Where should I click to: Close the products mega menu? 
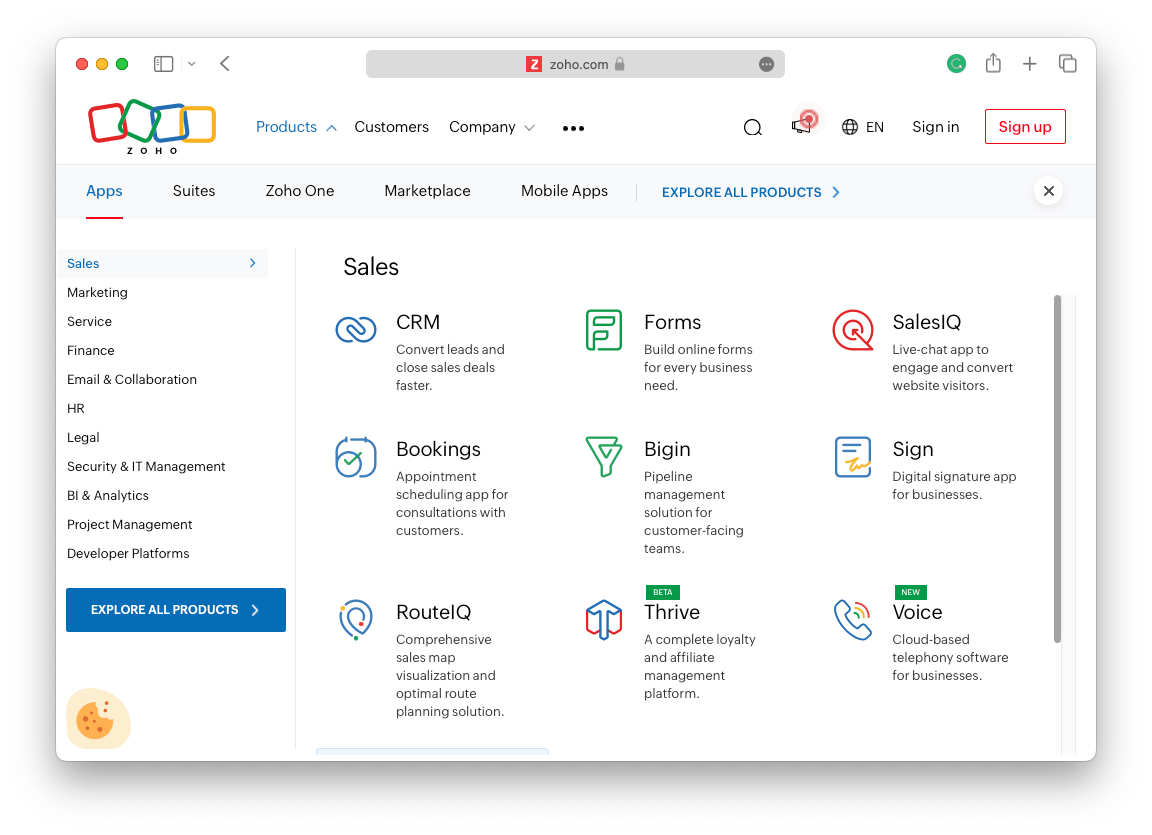click(1048, 191)
